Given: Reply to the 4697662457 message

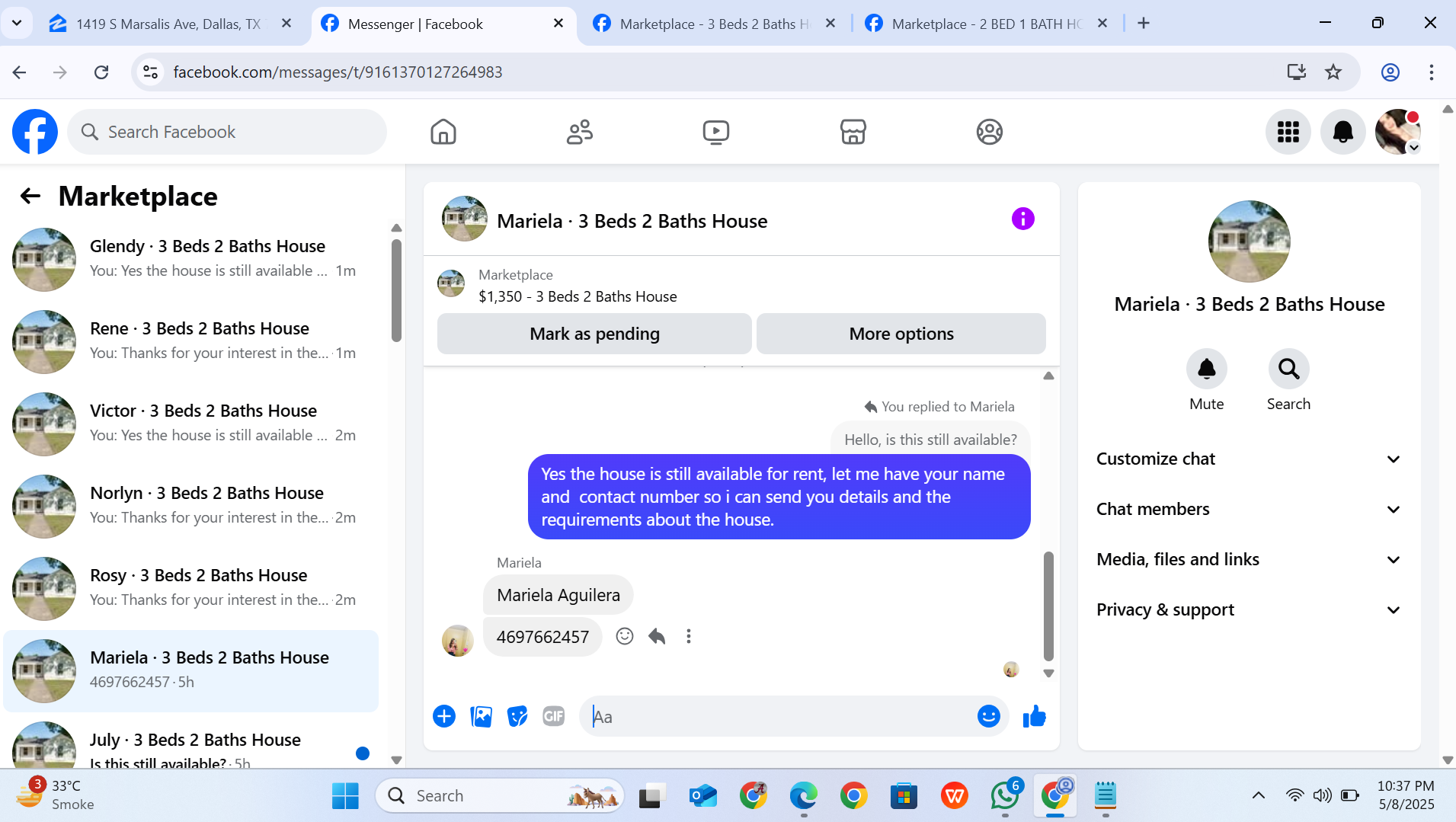Looking at the screenshot, I should click(x=657, y=636).
